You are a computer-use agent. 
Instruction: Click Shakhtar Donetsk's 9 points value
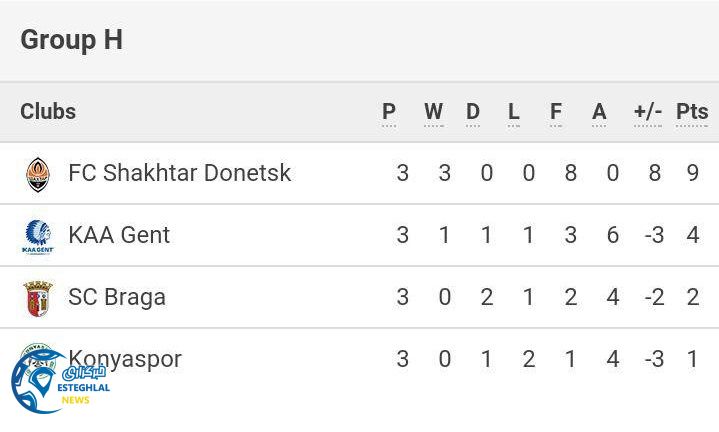tap(692, 173)
